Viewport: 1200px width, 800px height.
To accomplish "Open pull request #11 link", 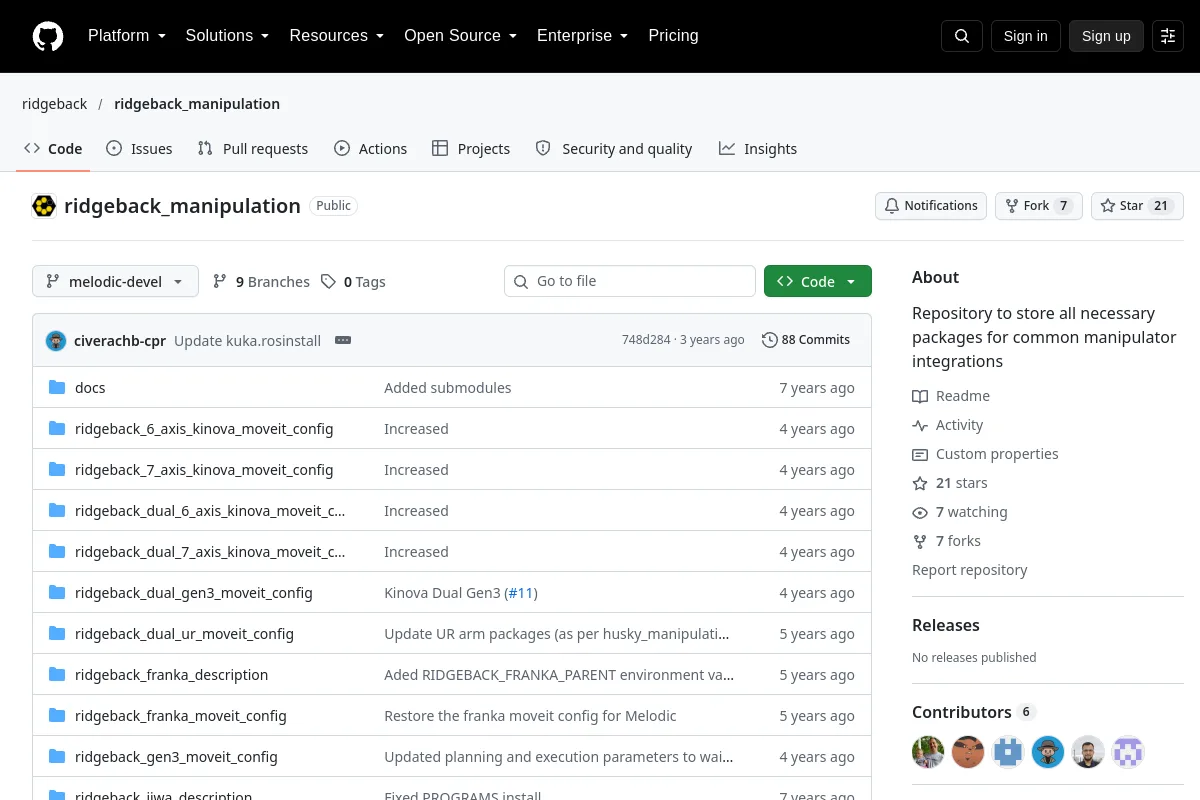I will (x=521, y=593).
